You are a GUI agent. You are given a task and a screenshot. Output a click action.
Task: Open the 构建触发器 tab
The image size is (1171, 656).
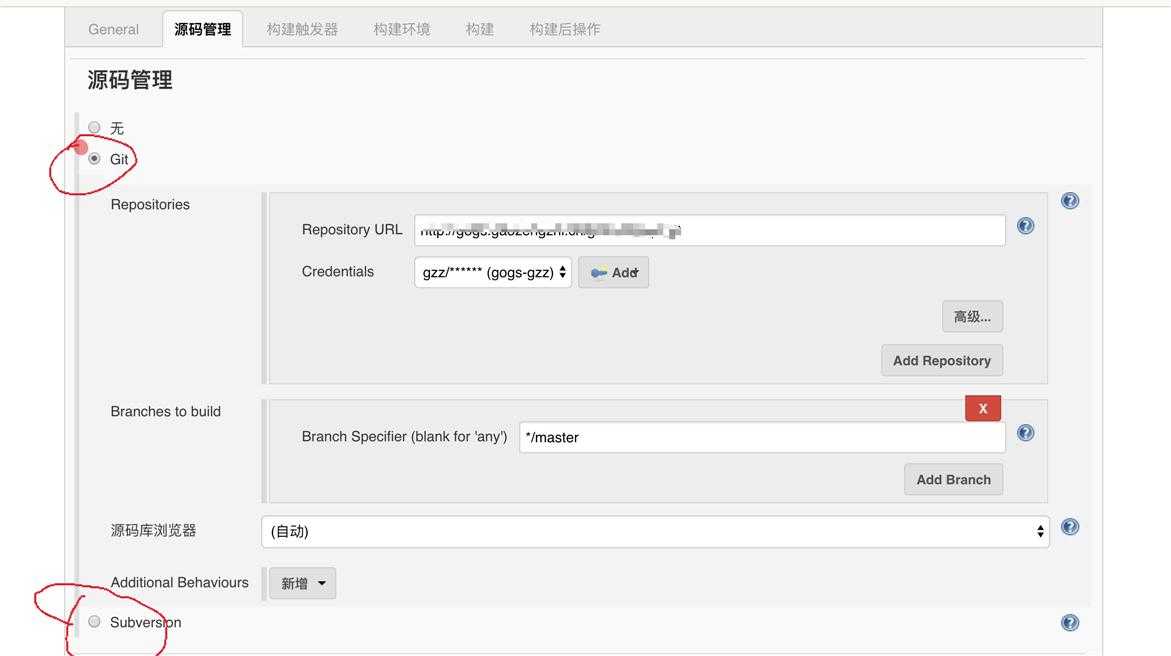point(302,29)
